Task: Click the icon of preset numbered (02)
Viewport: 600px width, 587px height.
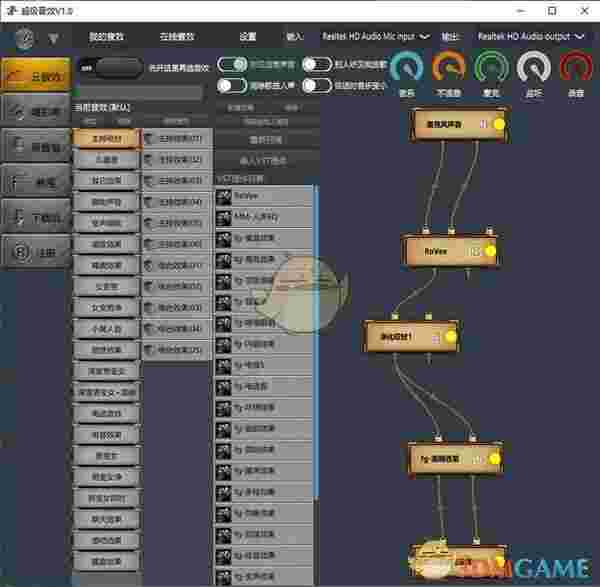Action: [x=149, y=160]
